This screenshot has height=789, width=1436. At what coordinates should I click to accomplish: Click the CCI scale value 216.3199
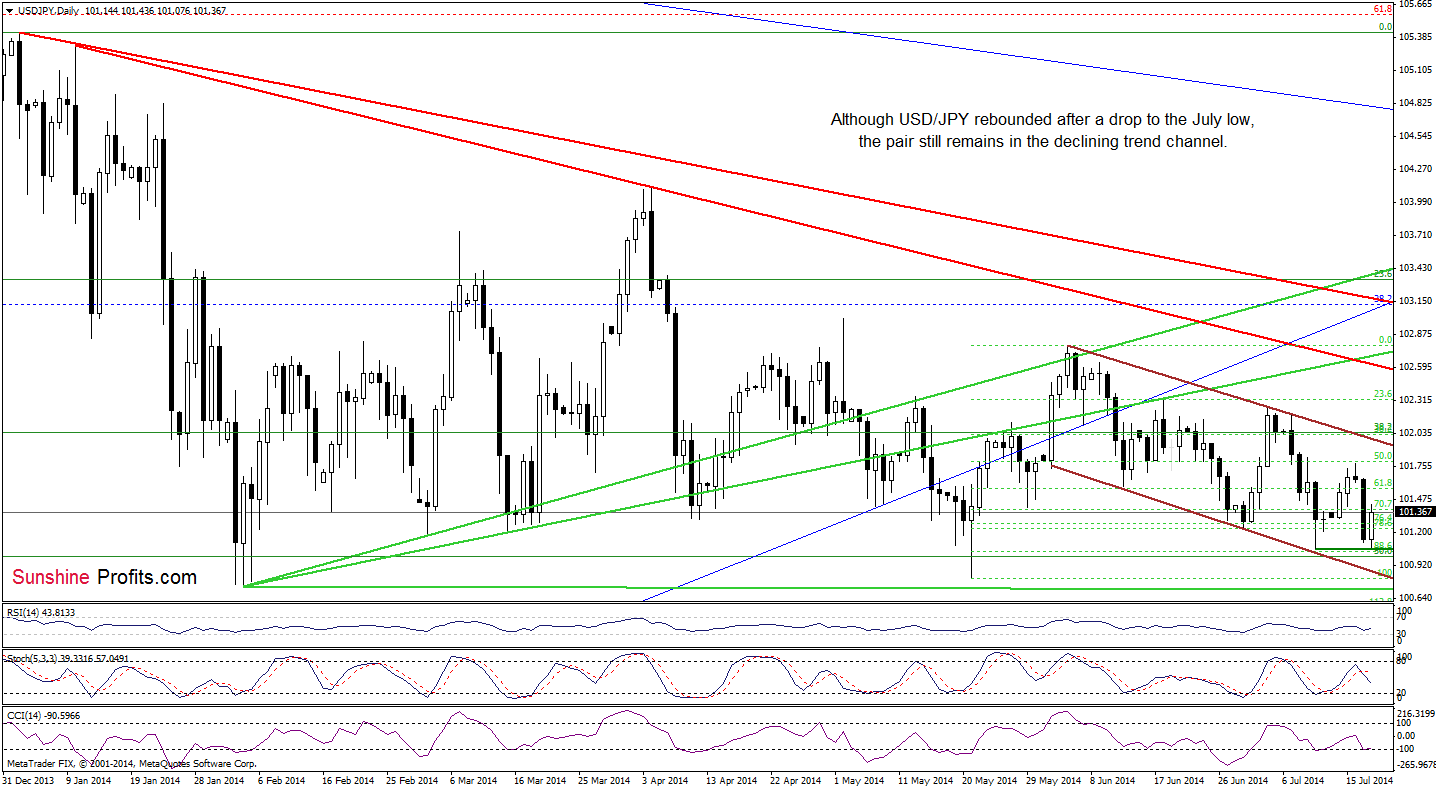1415,712
